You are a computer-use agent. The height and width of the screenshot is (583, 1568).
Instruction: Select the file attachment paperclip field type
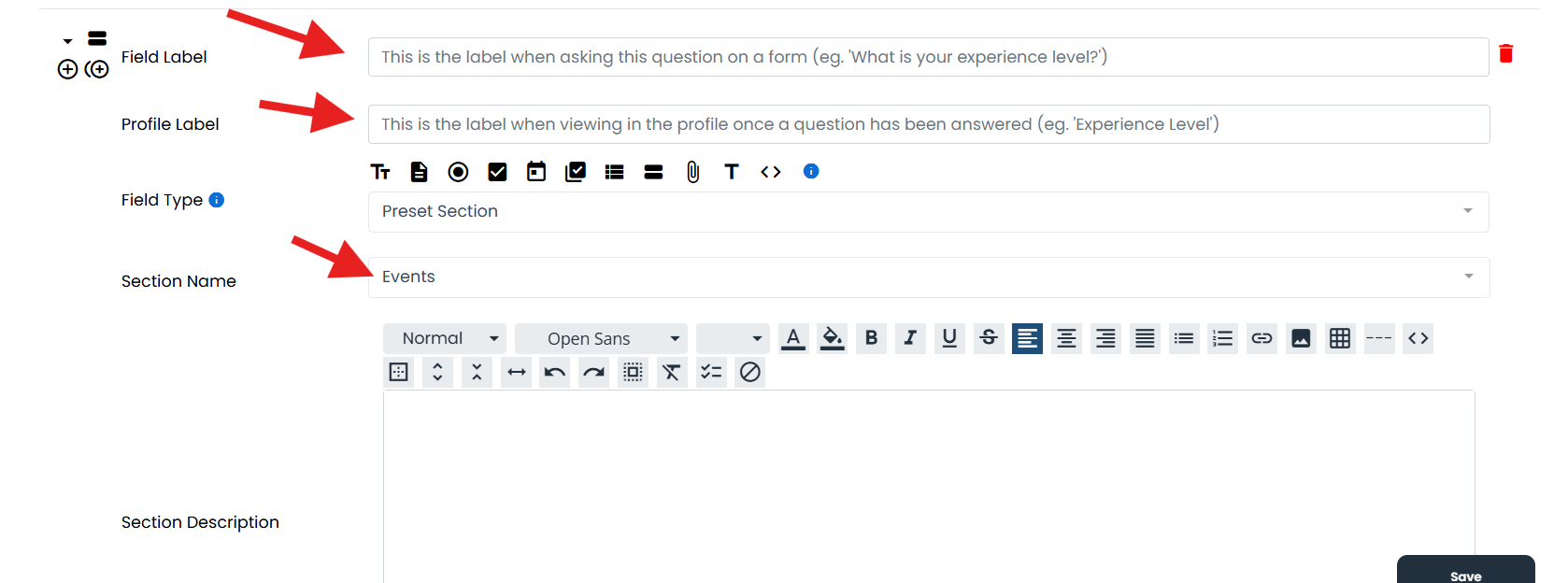(x=692, y=171)
